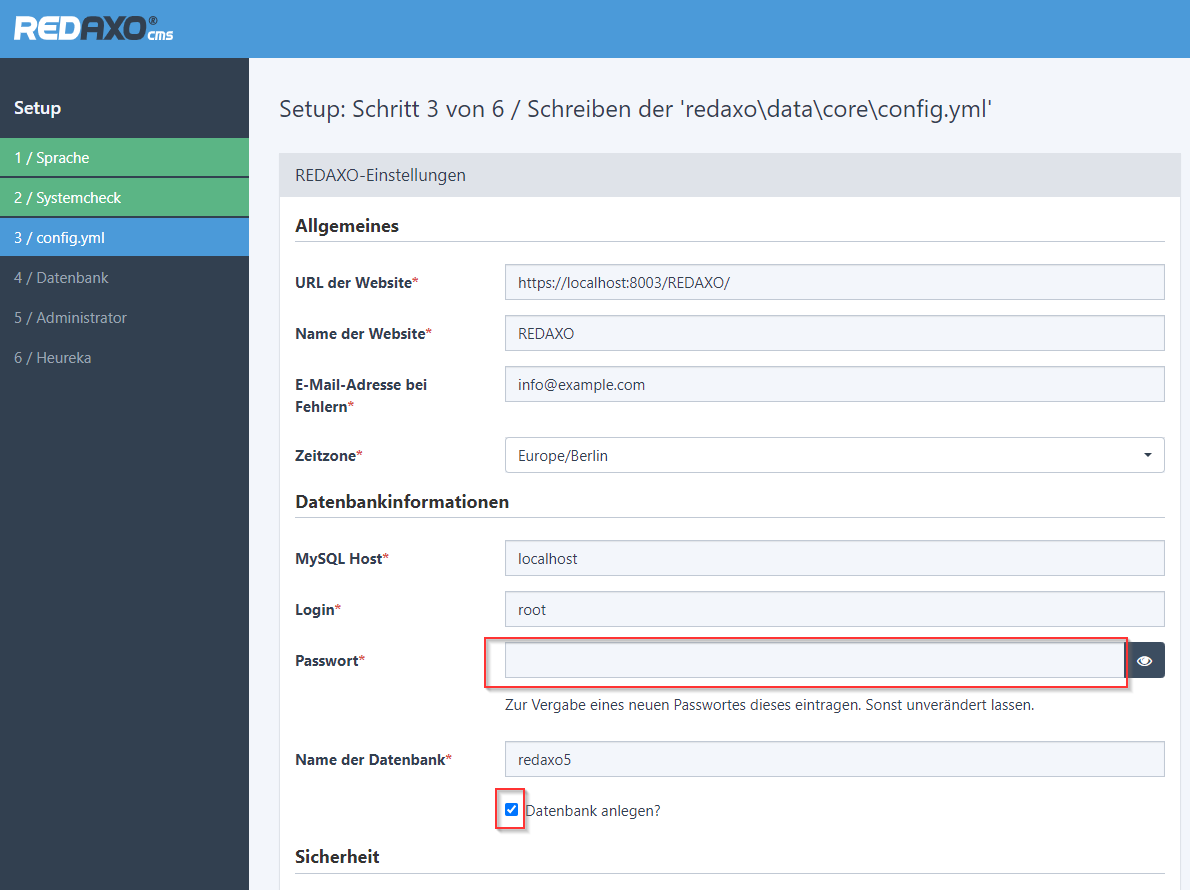Click the 'Passwort' field label
The height and width of the screenshot is (890, 1190).
coord(330,661)
